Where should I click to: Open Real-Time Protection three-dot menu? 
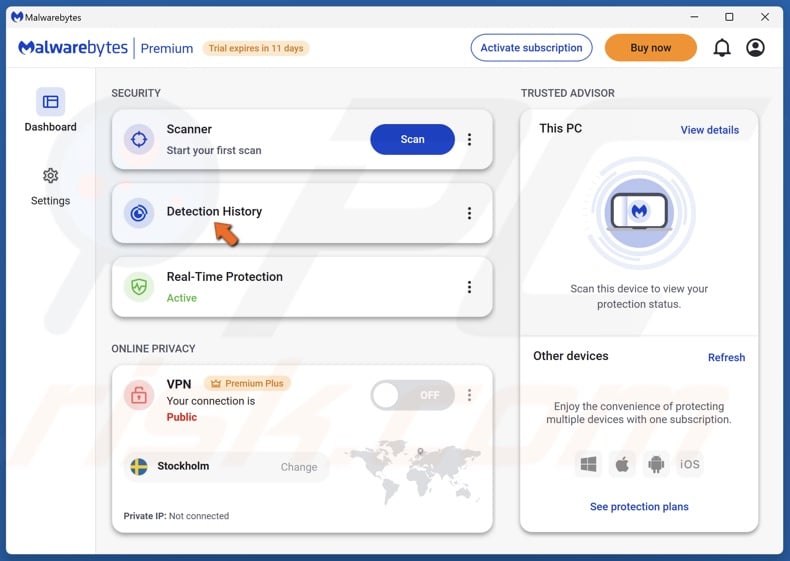pos(469,287)
